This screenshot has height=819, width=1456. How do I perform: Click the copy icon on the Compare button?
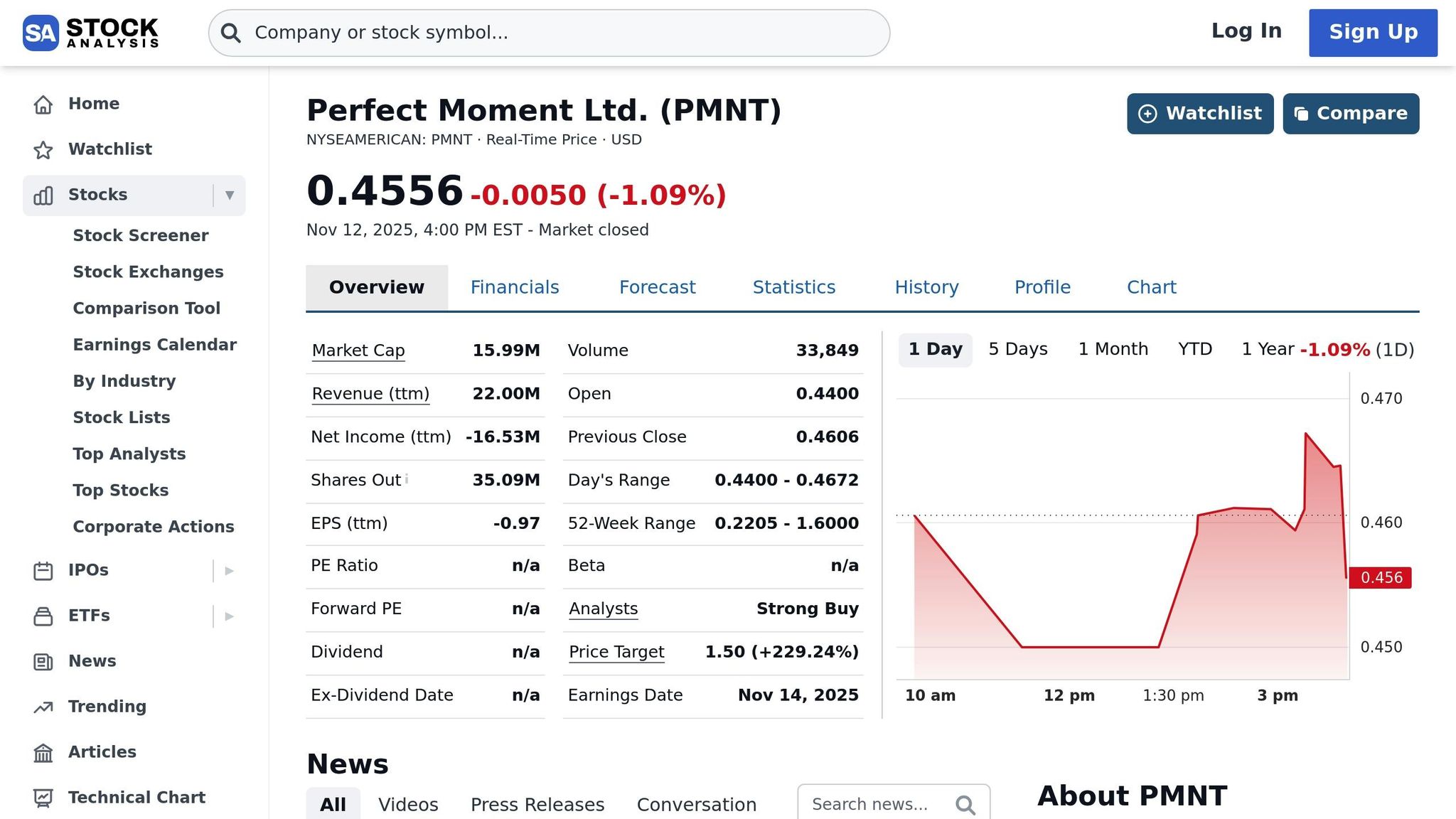1302,113
